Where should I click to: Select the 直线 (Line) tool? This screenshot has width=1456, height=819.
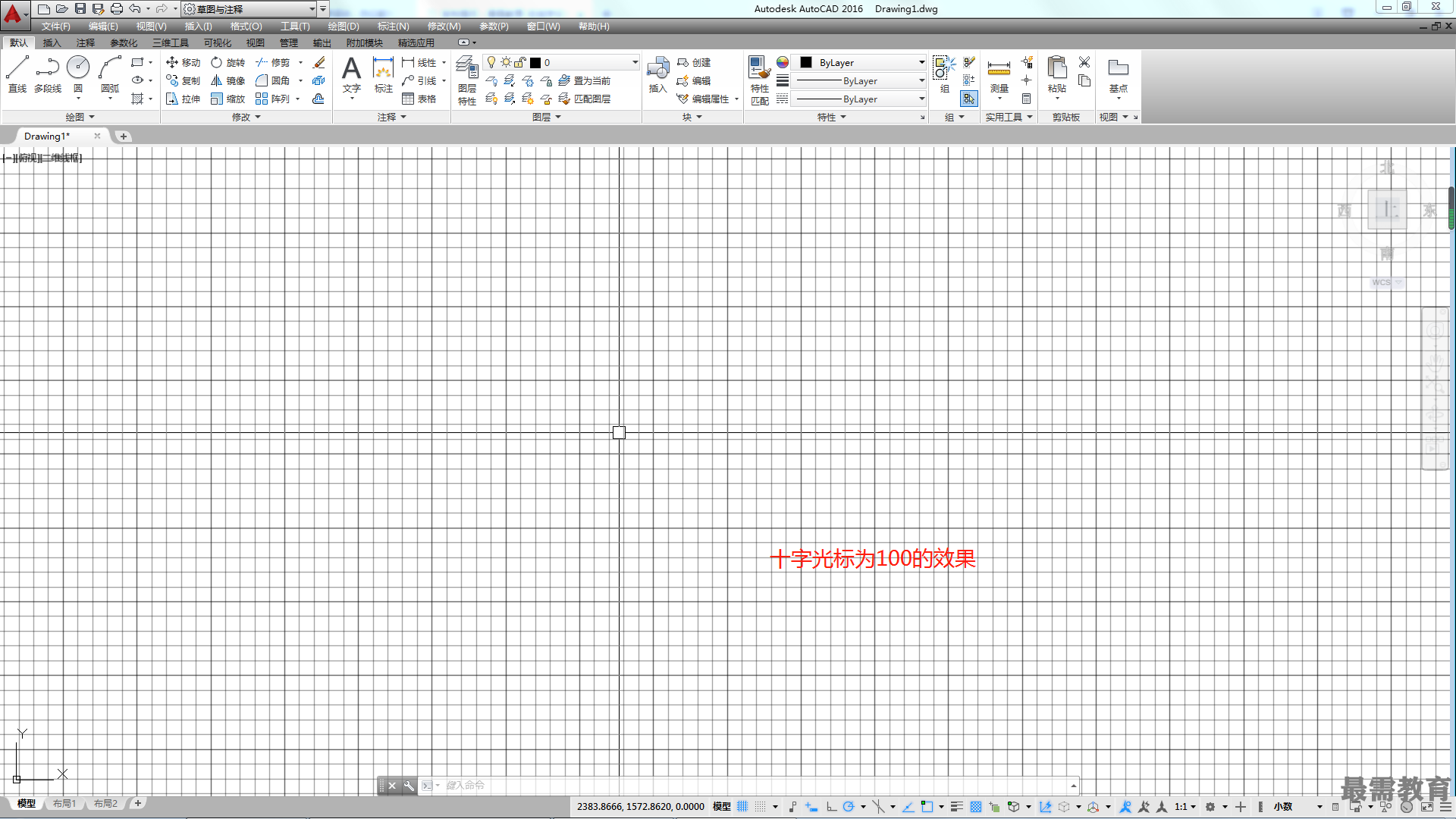pyautogui.click(x=17, y=74)
